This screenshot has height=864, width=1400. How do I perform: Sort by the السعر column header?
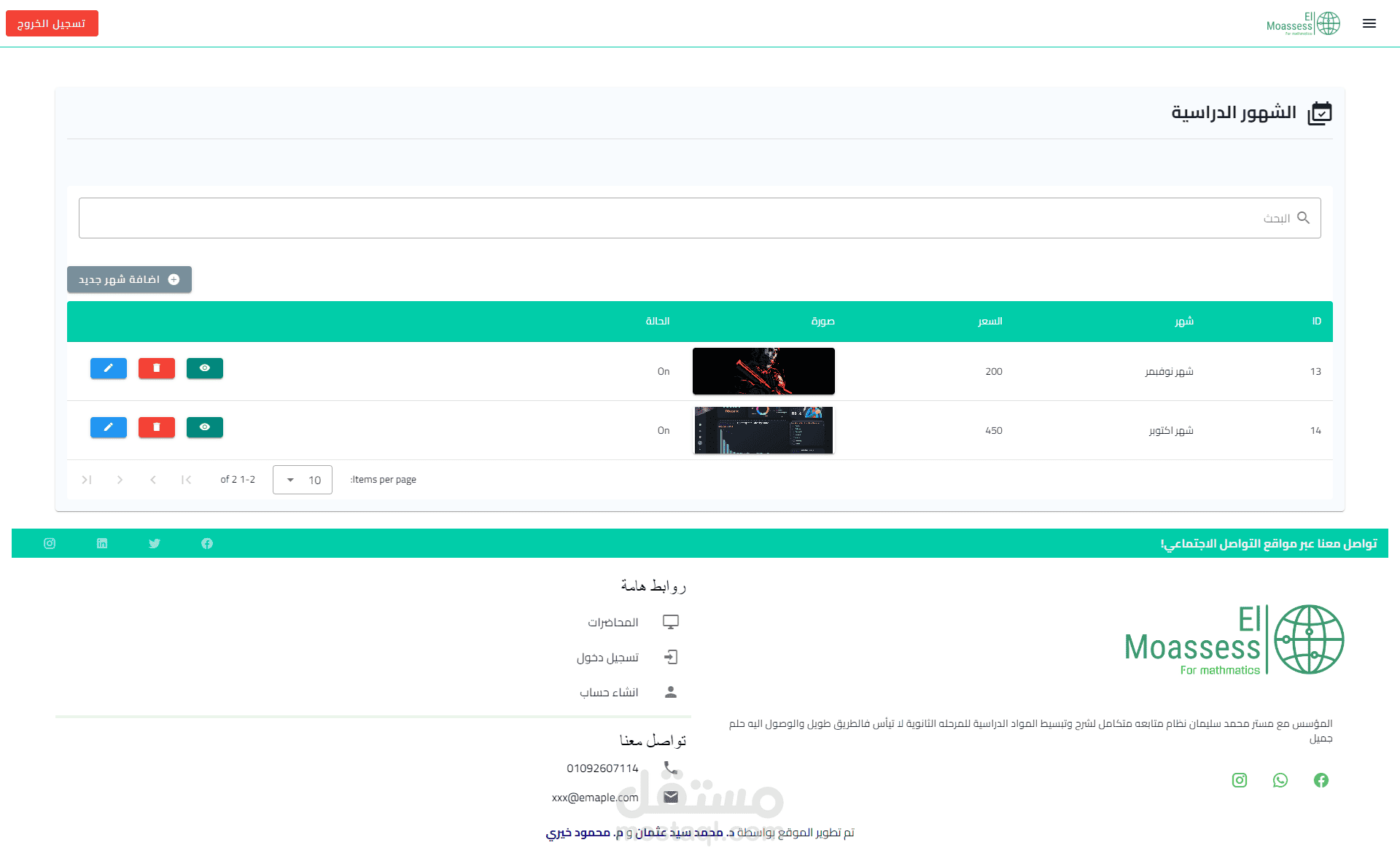tap(990, 322)
